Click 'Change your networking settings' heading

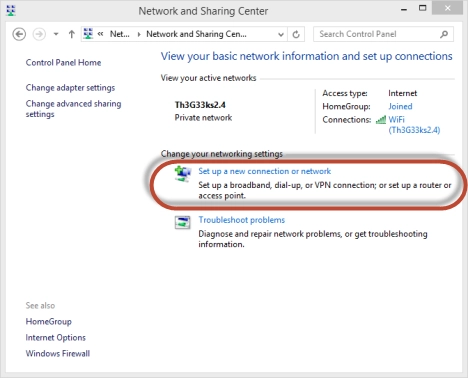pos(222,154)
